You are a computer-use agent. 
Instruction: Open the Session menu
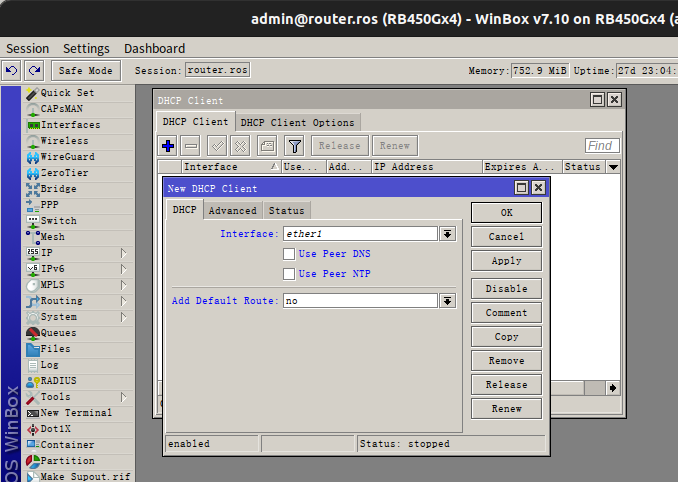[x=28, y=48]
